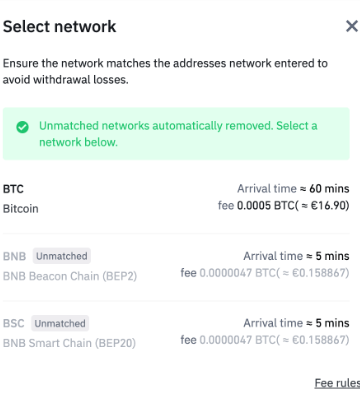Click the Unmatched badge beside BSC
This screenshot has height=405, width=360.
(60, 323)
